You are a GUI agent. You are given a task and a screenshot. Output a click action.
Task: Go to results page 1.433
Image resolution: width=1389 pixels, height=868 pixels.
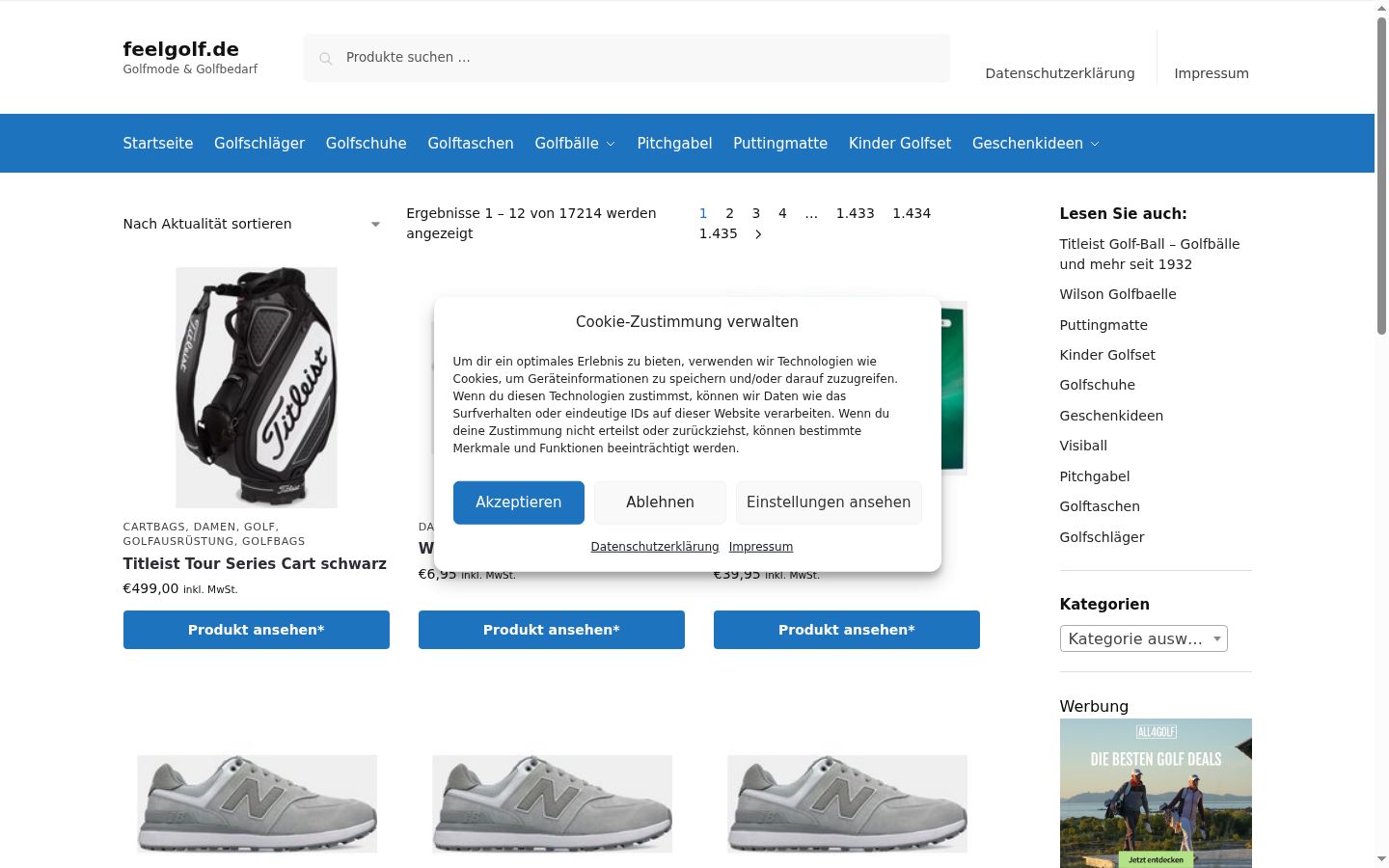[x=856, y=213]
